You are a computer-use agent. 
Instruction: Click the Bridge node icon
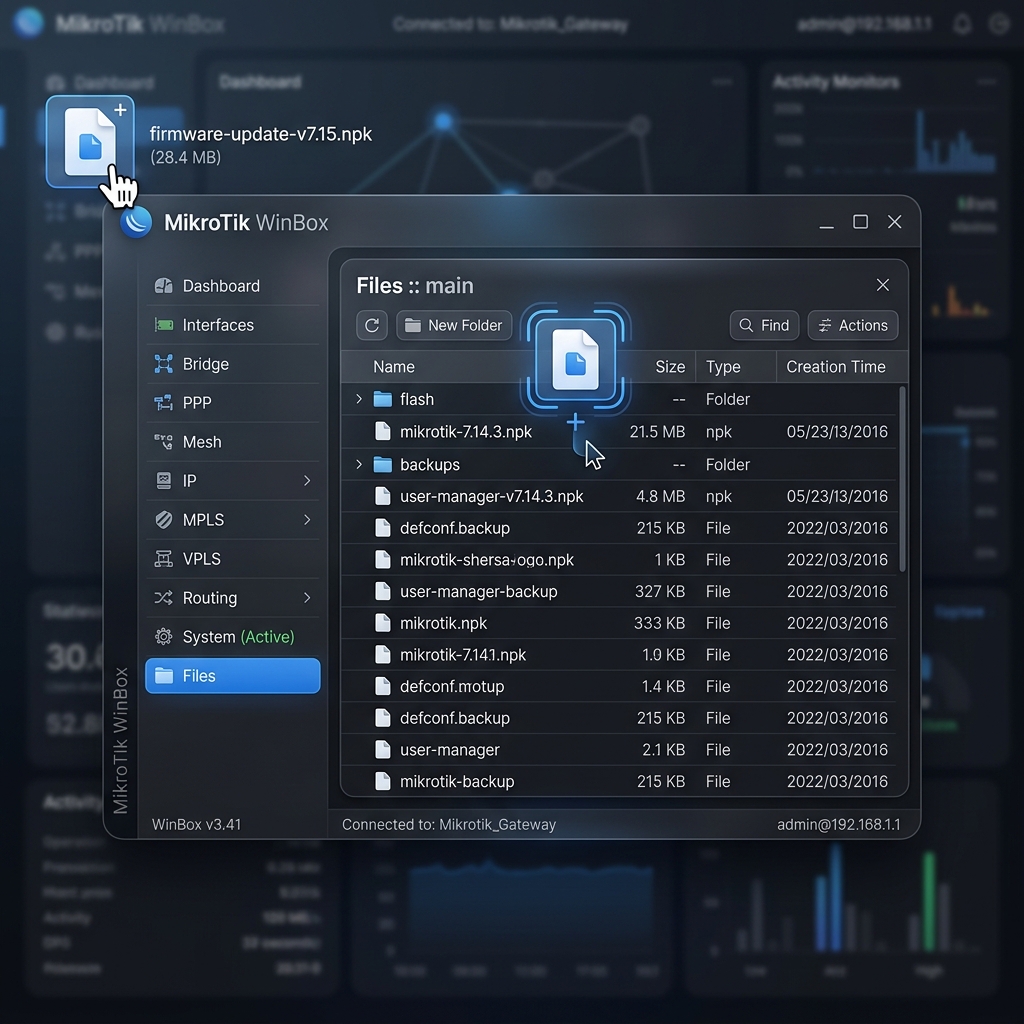tap(163, 364)
